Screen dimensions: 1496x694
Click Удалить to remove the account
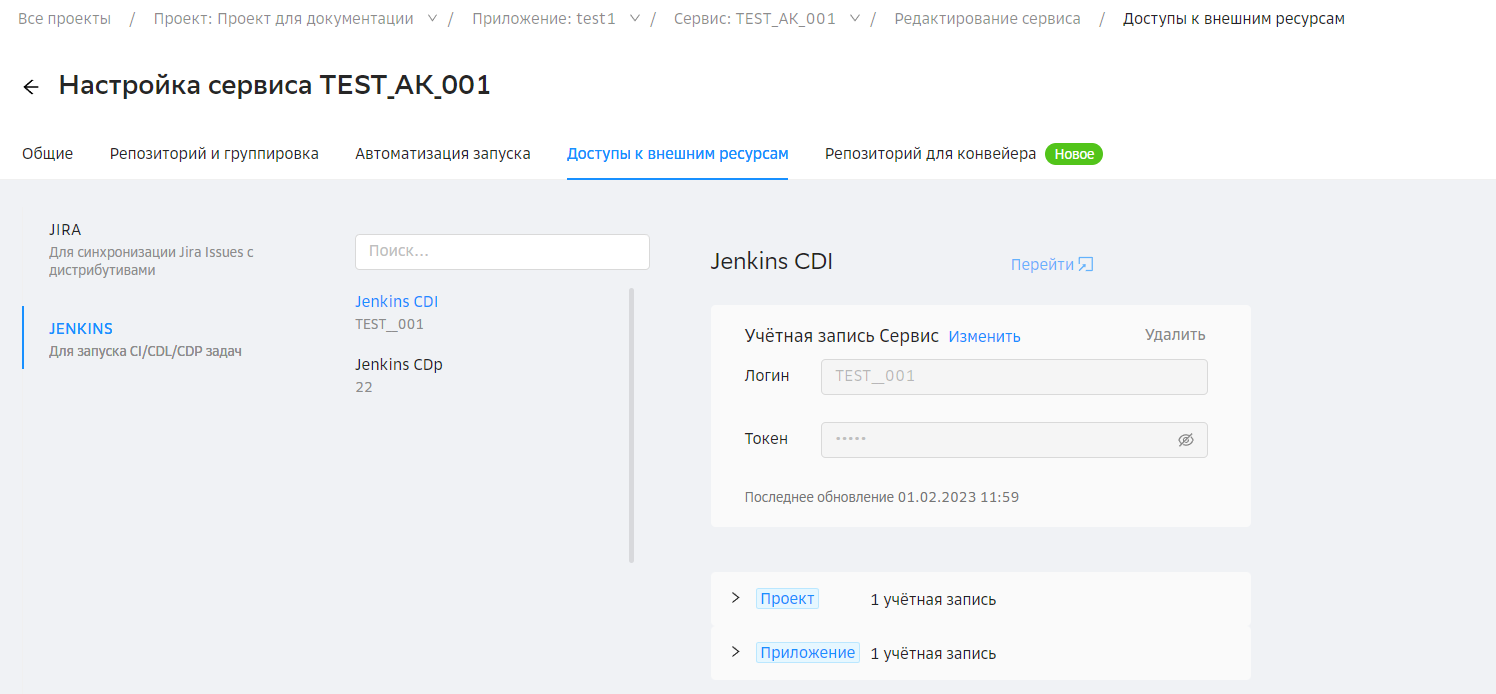click(1175, 335)
